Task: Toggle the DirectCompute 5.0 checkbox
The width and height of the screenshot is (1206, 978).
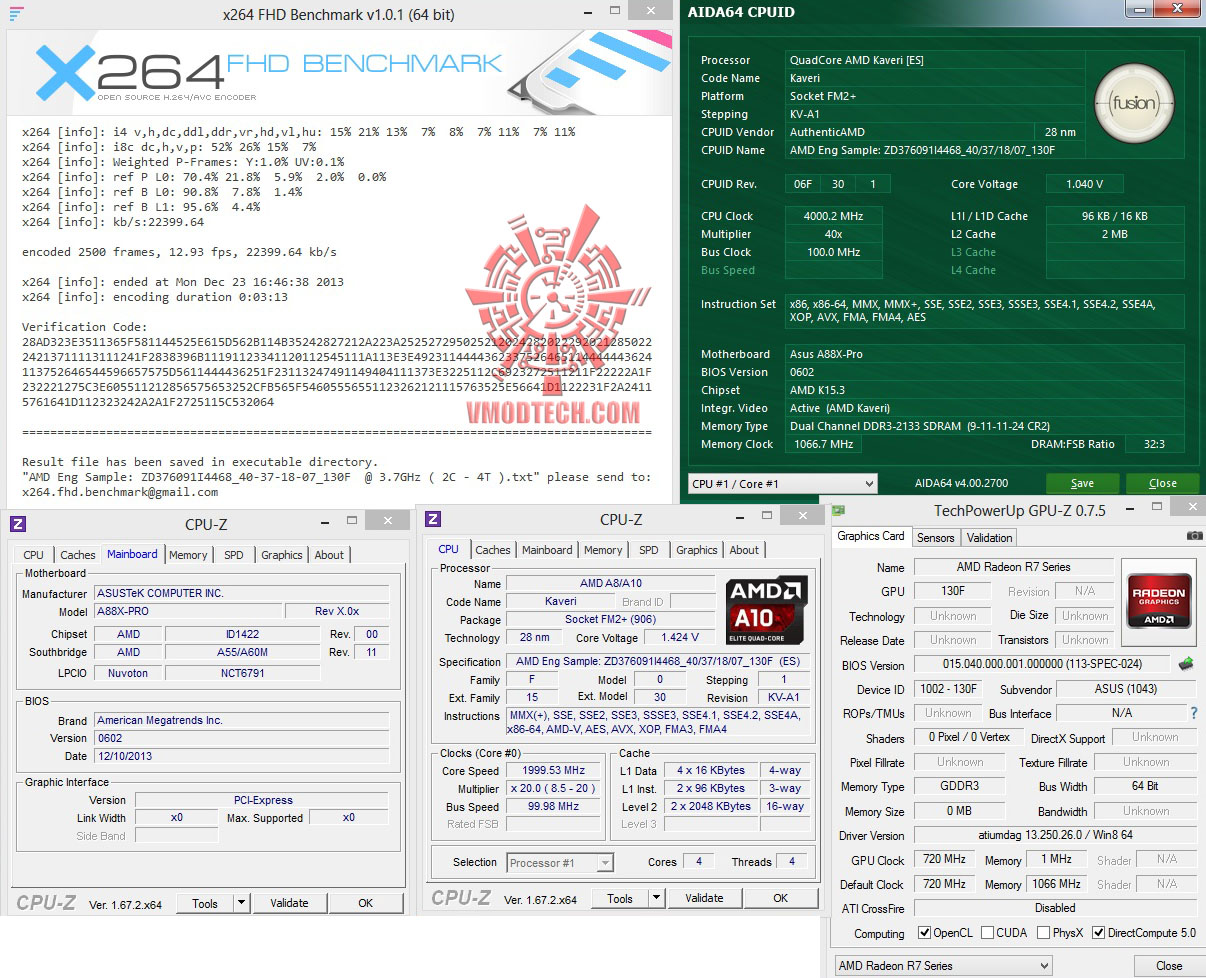Action: [1099, 933]
